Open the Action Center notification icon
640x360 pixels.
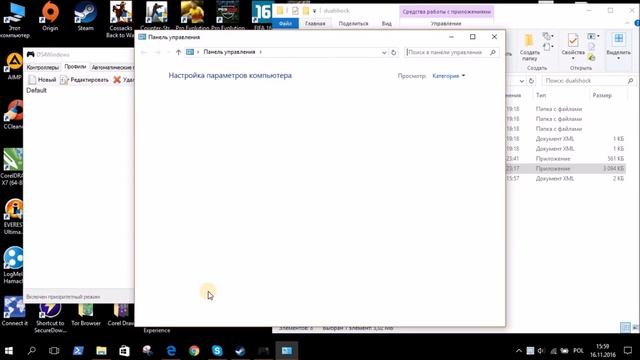point(628,351)
